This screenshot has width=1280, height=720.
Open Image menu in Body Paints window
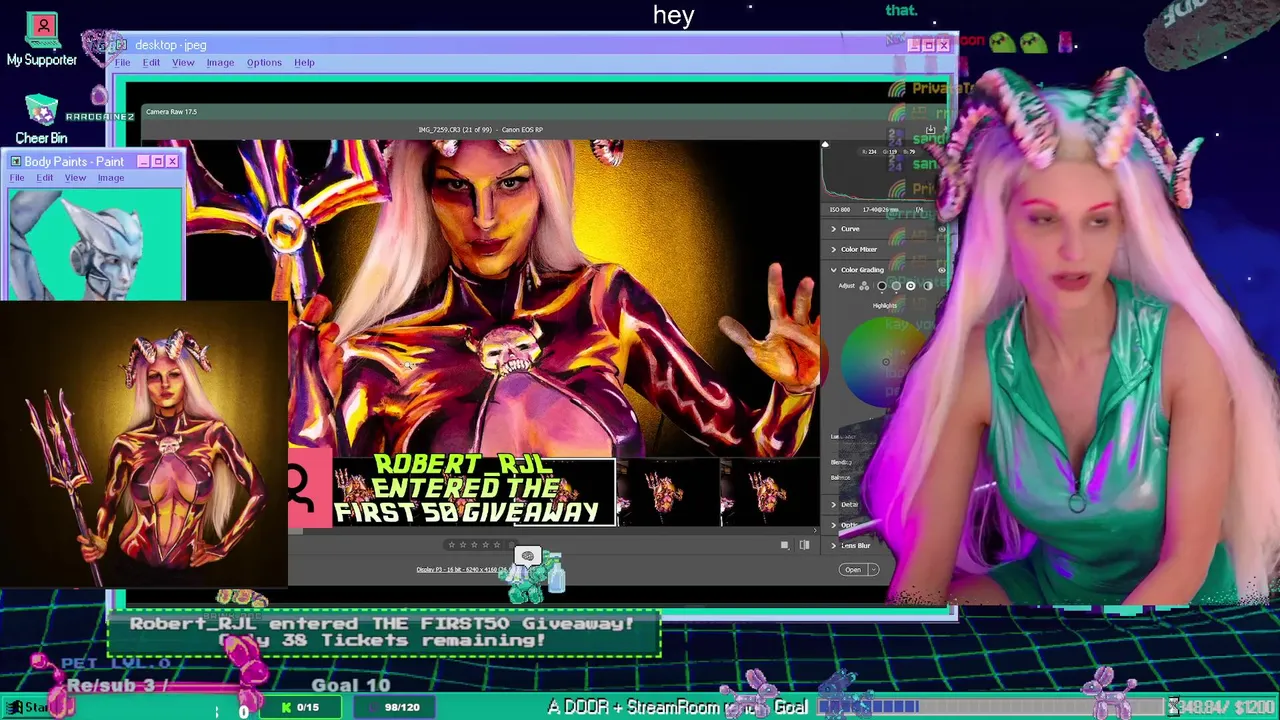pyautogui.click(x=111, y=177)
